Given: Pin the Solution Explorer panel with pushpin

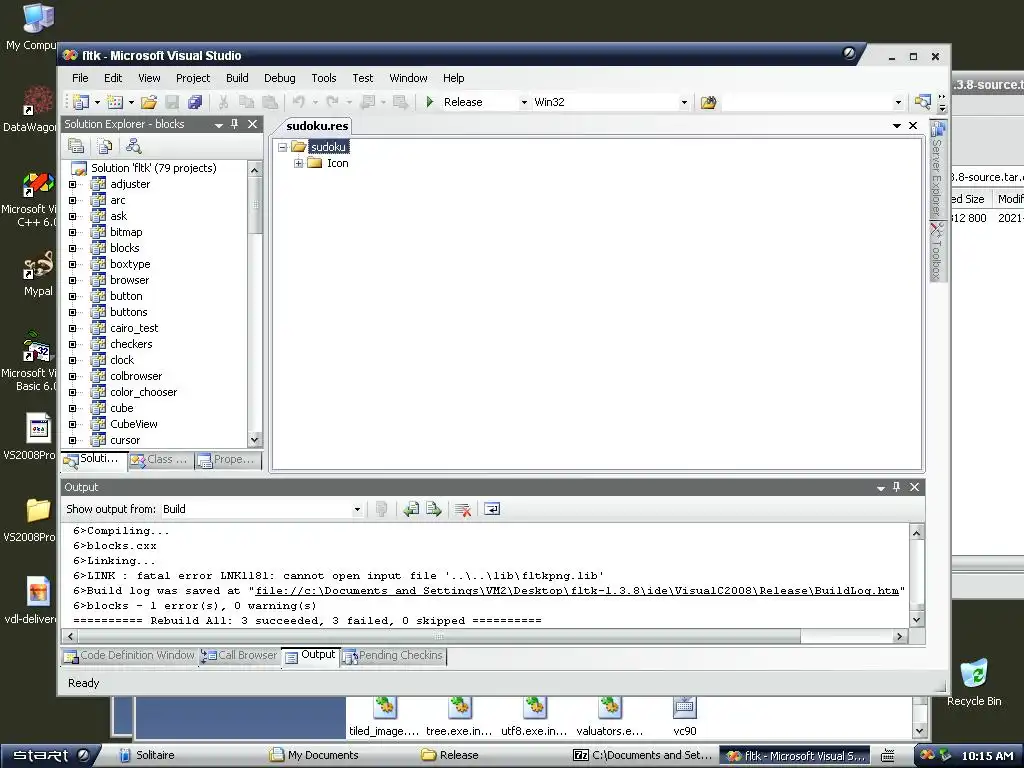Looking at the screenshot, I should [x=235, y=124].
